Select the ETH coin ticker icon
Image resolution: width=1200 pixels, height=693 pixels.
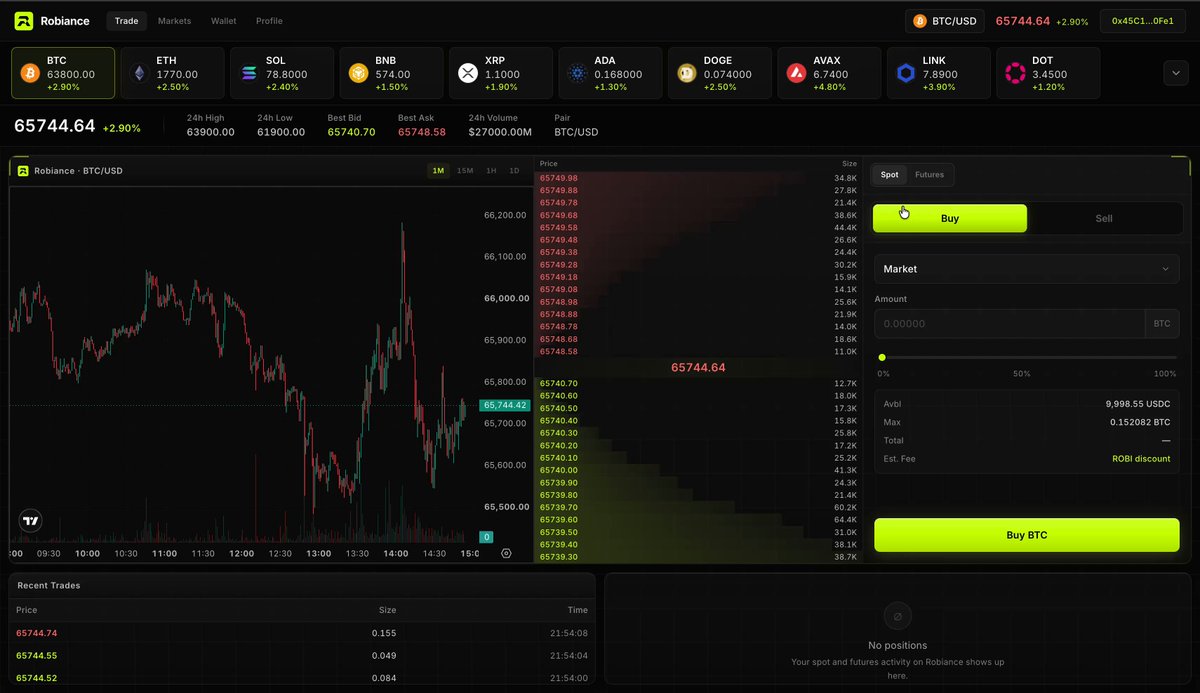139,73
